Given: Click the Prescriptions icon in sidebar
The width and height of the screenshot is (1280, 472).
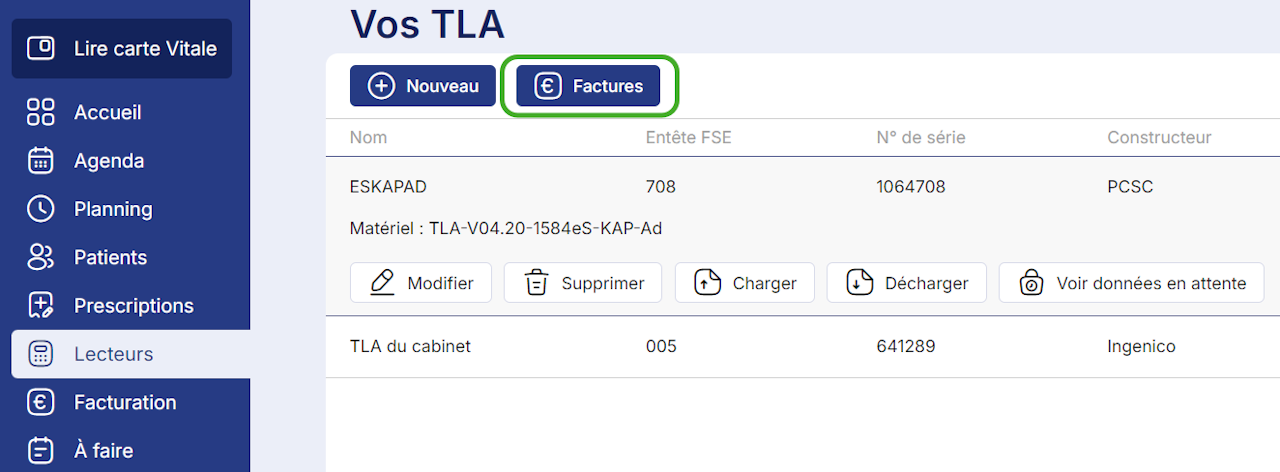Looking at the screenshot, I should (40, 305).
